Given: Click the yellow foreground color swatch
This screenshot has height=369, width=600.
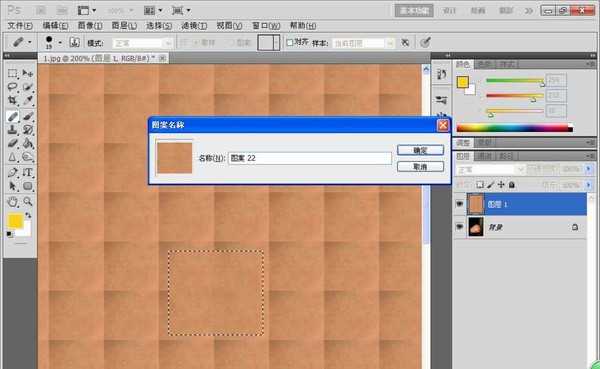Looking at the screenshot, I should coord(15,221).
